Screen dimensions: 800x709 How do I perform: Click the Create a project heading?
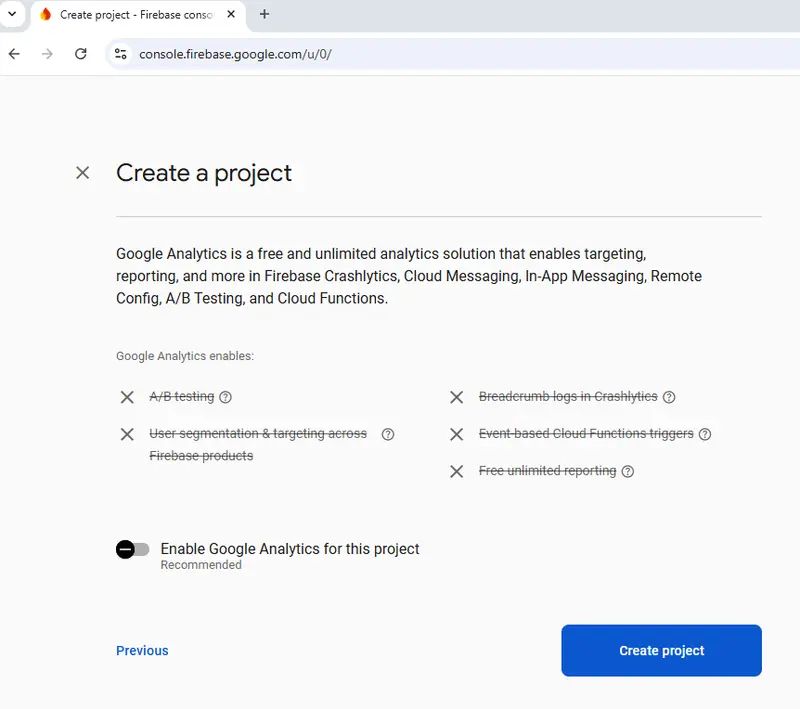tap(204, 173)
